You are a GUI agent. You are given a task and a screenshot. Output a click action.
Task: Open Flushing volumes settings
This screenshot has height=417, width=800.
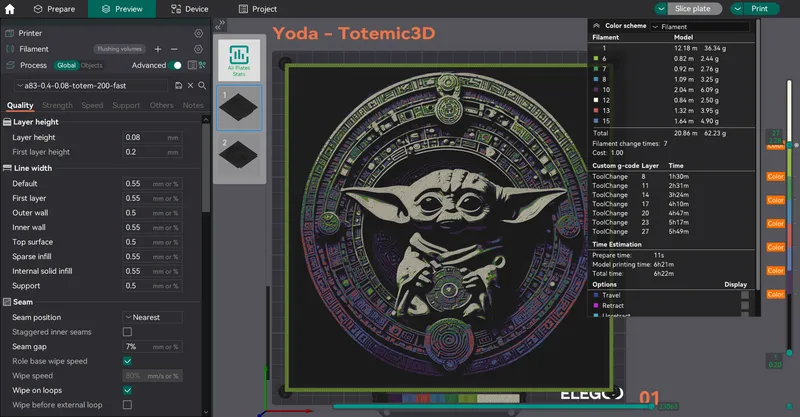tap(119, 49)
